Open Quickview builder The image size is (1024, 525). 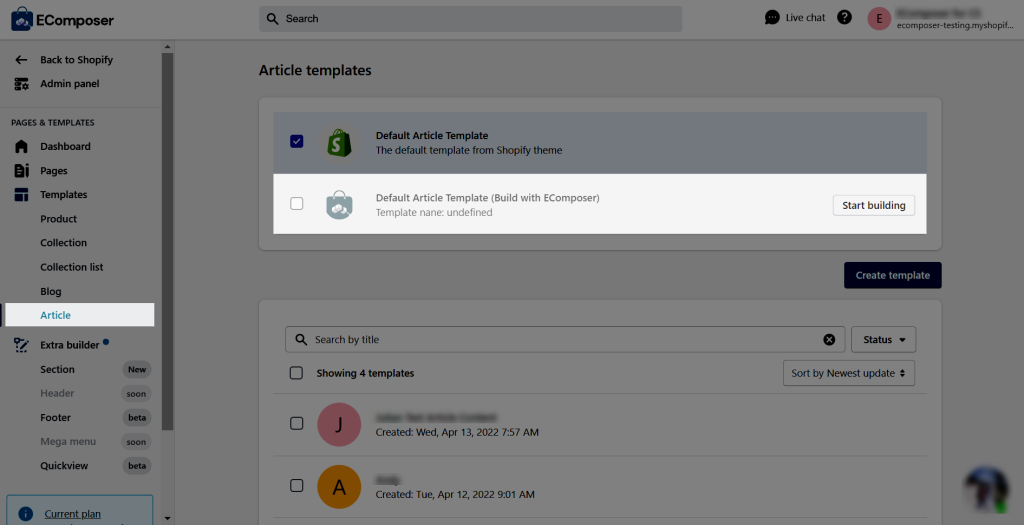point(64,466)
